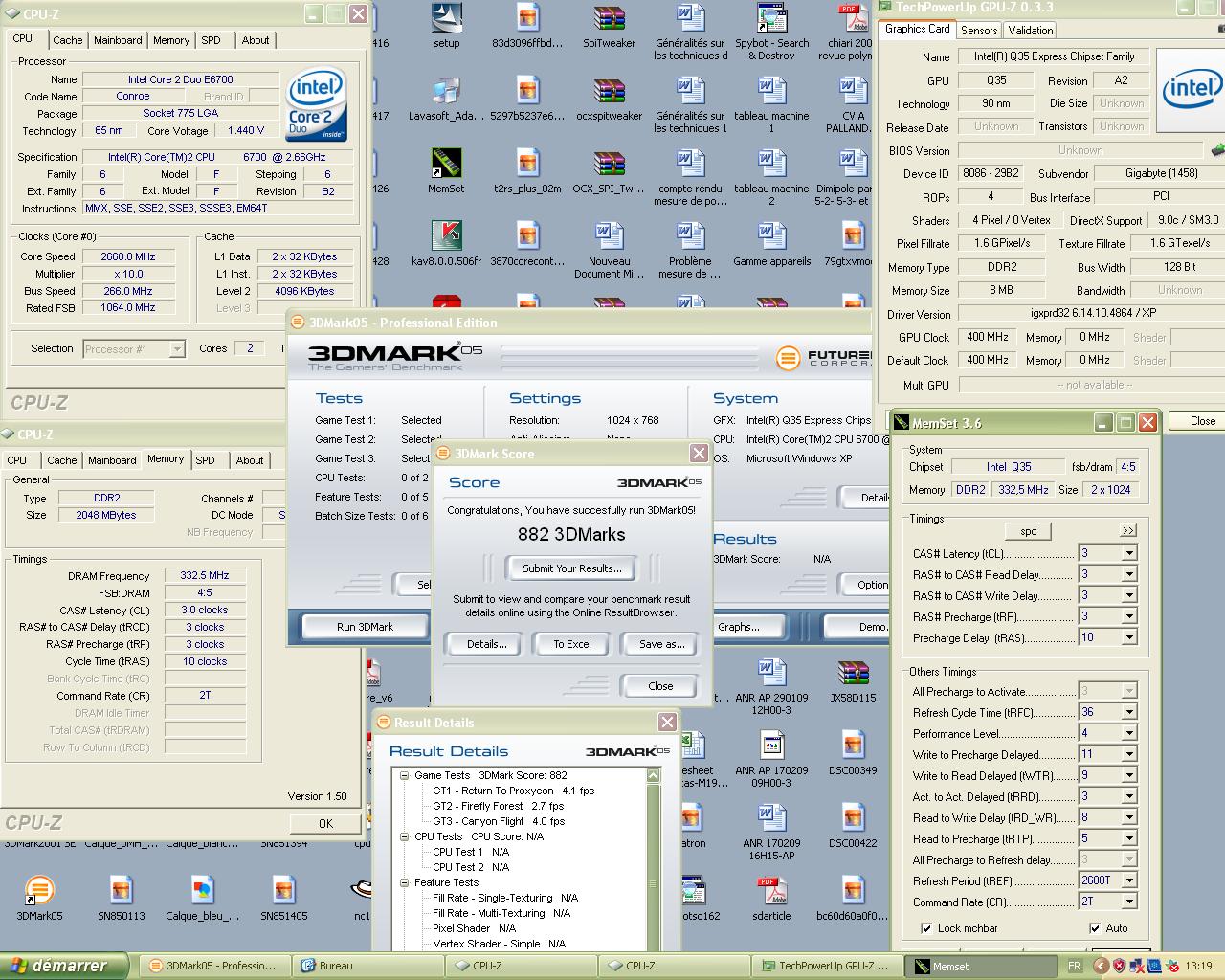Open the SN851405 image file
Screen dimensions: 1225x980
283,899
